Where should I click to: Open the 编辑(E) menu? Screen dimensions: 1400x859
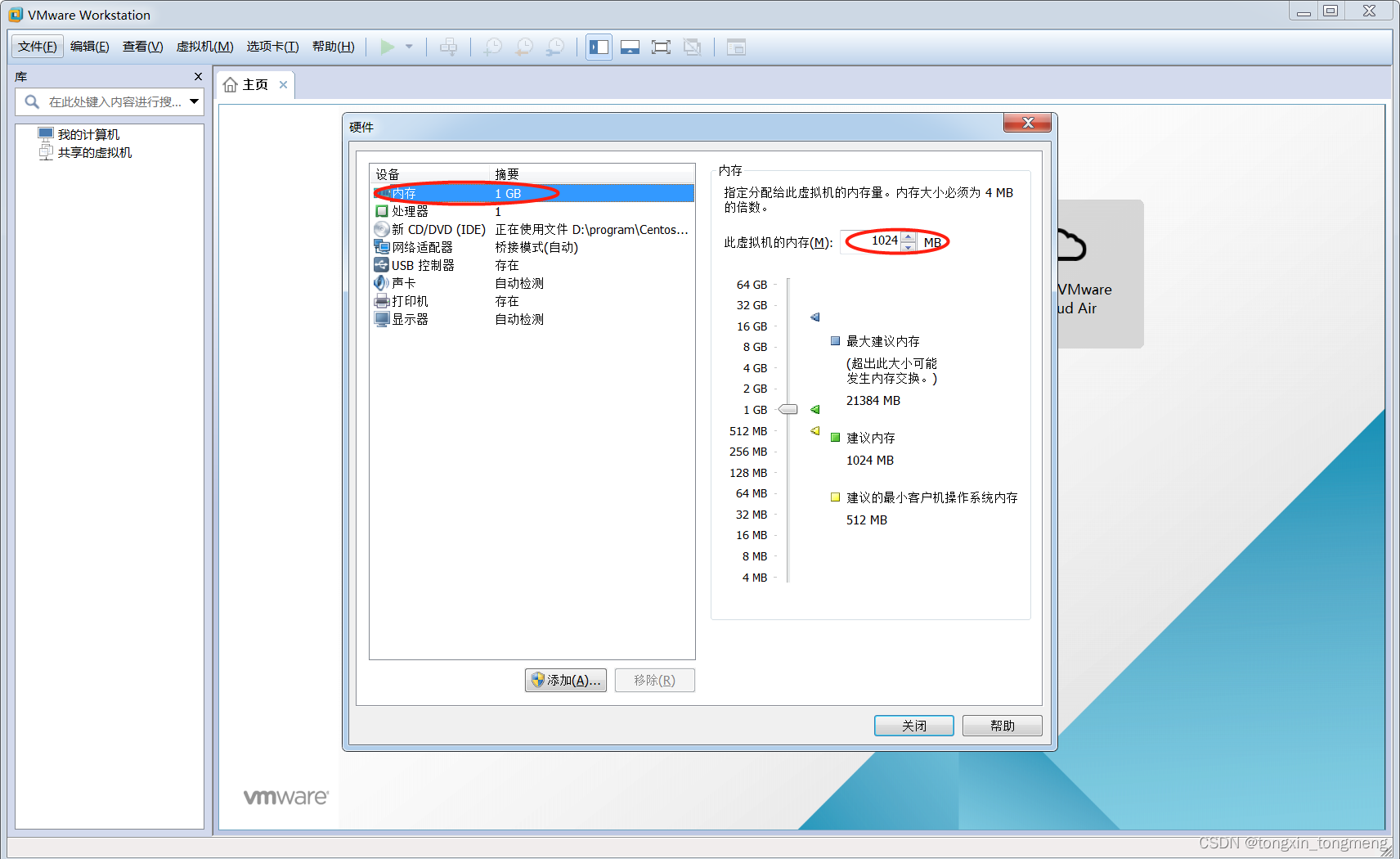point(90,47)
